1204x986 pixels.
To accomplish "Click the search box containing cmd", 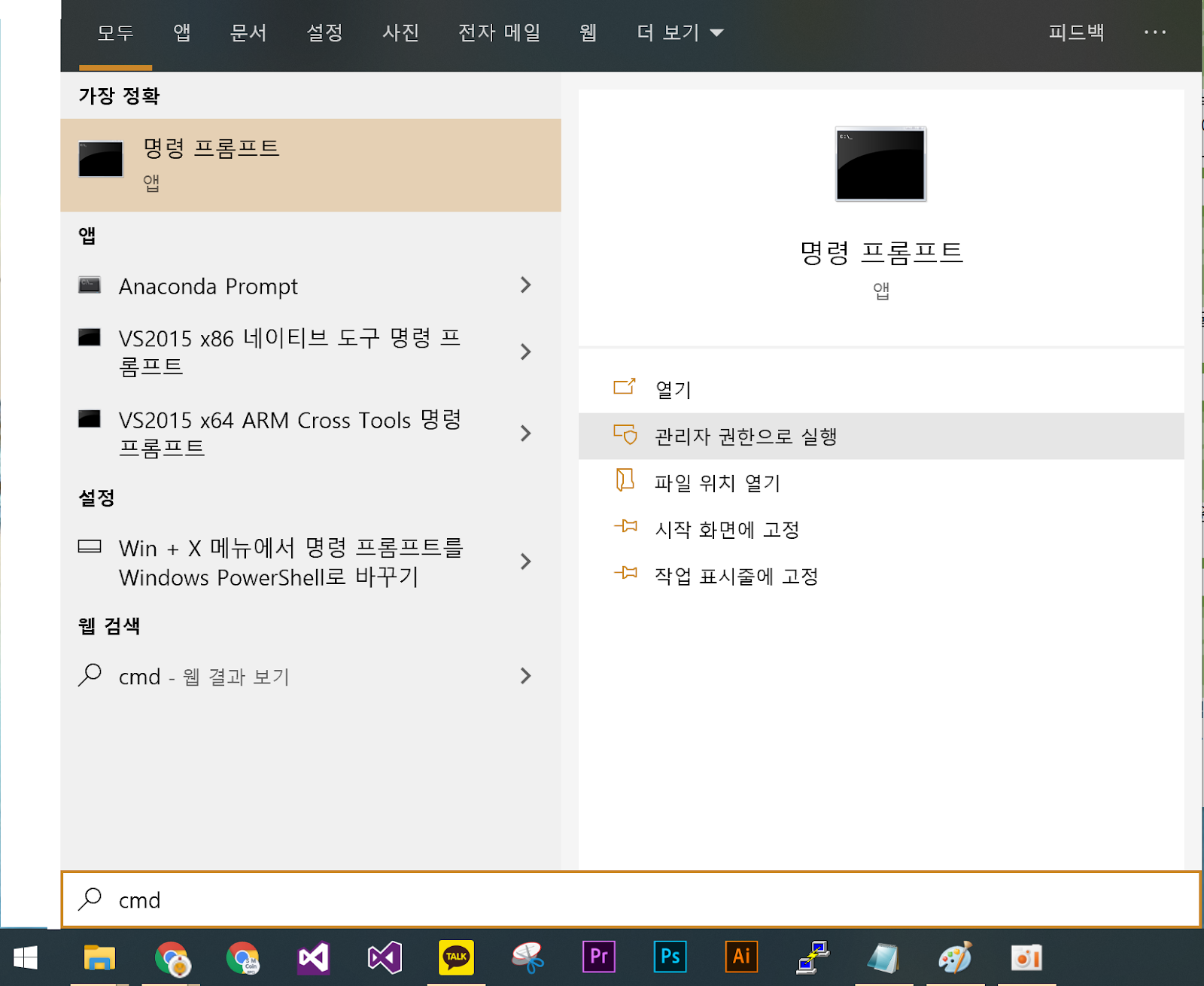I will pos(631,899).
